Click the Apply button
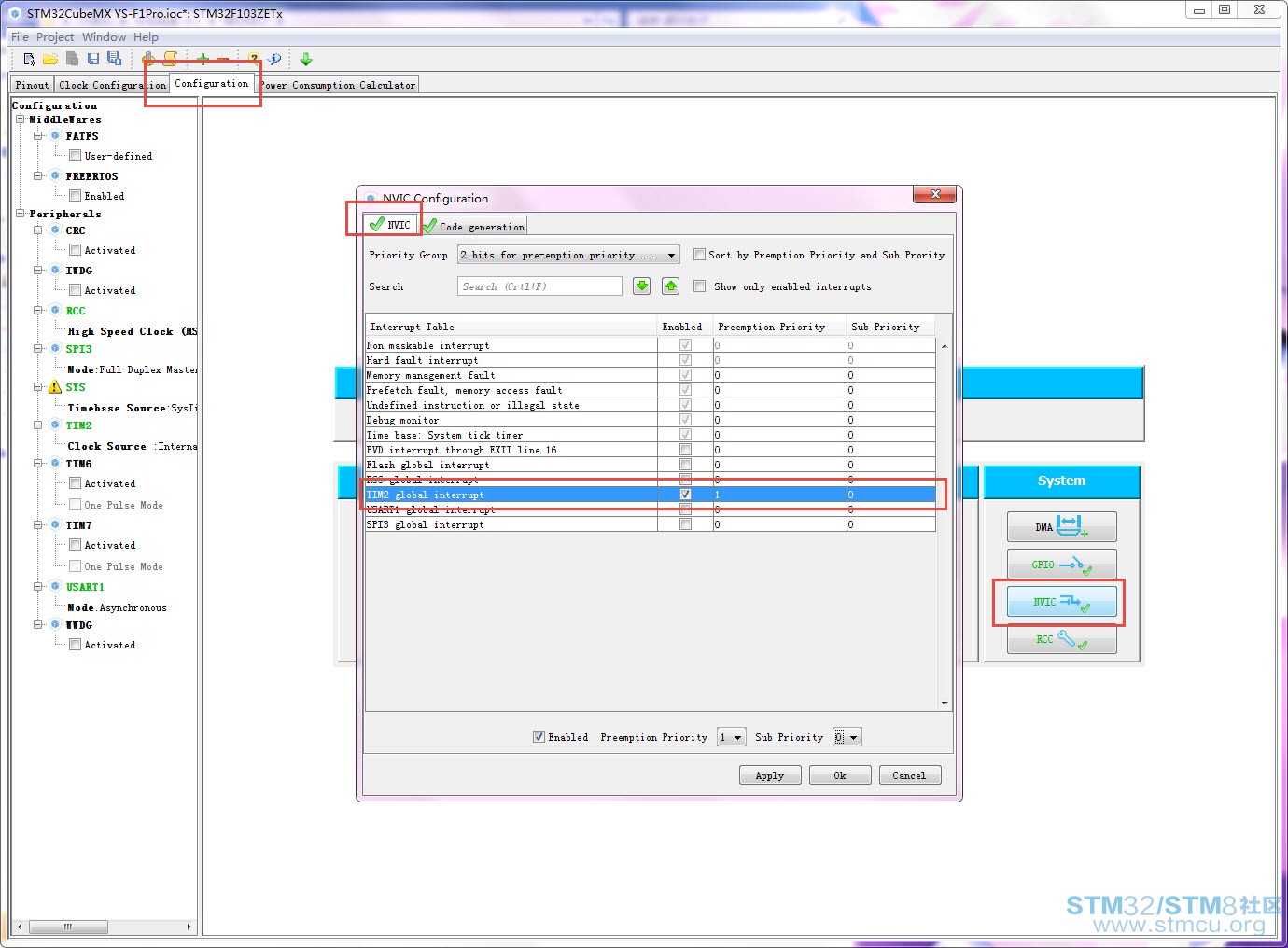Screen dimensions: 1288x948 click(770, 775)
